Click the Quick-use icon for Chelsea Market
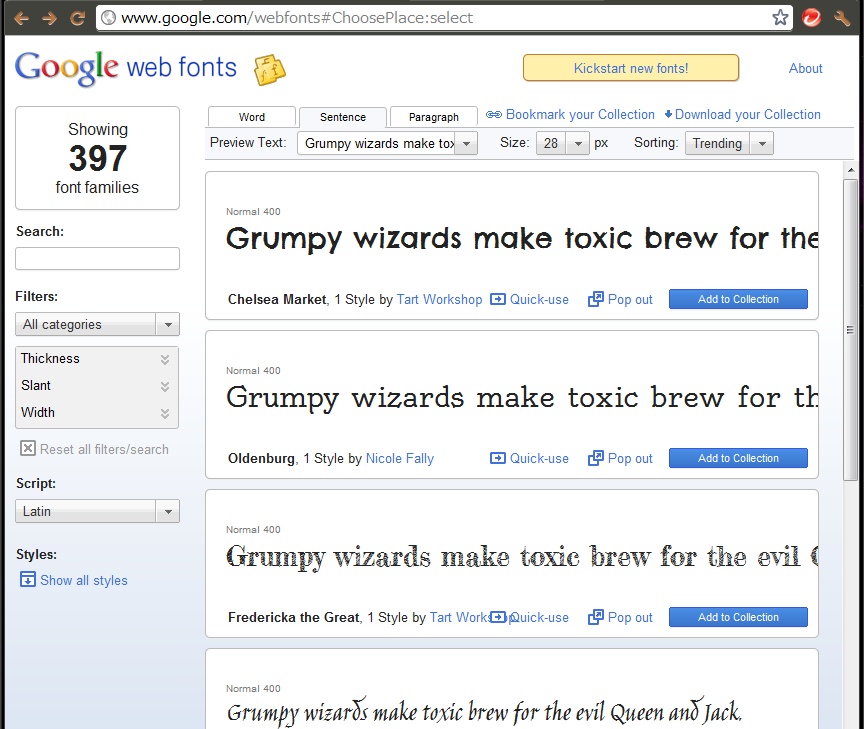The height and width of the screenshot is (729, 864). 498,299
